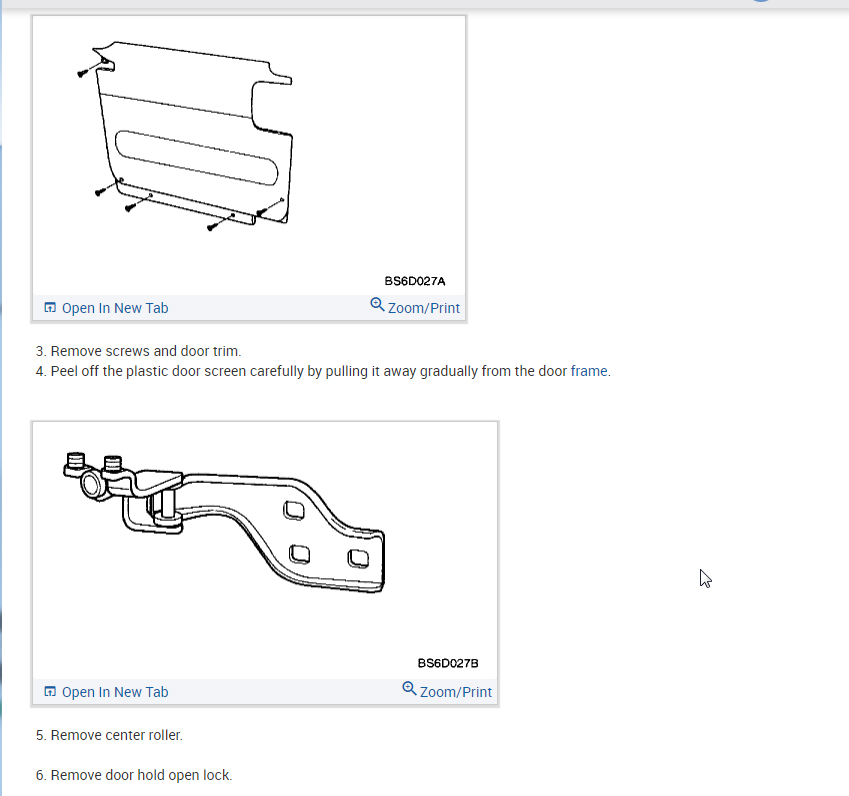849x796 pixels.
Task: Click the new-tab icon under door trim diagram
Action: click(50, 308)
